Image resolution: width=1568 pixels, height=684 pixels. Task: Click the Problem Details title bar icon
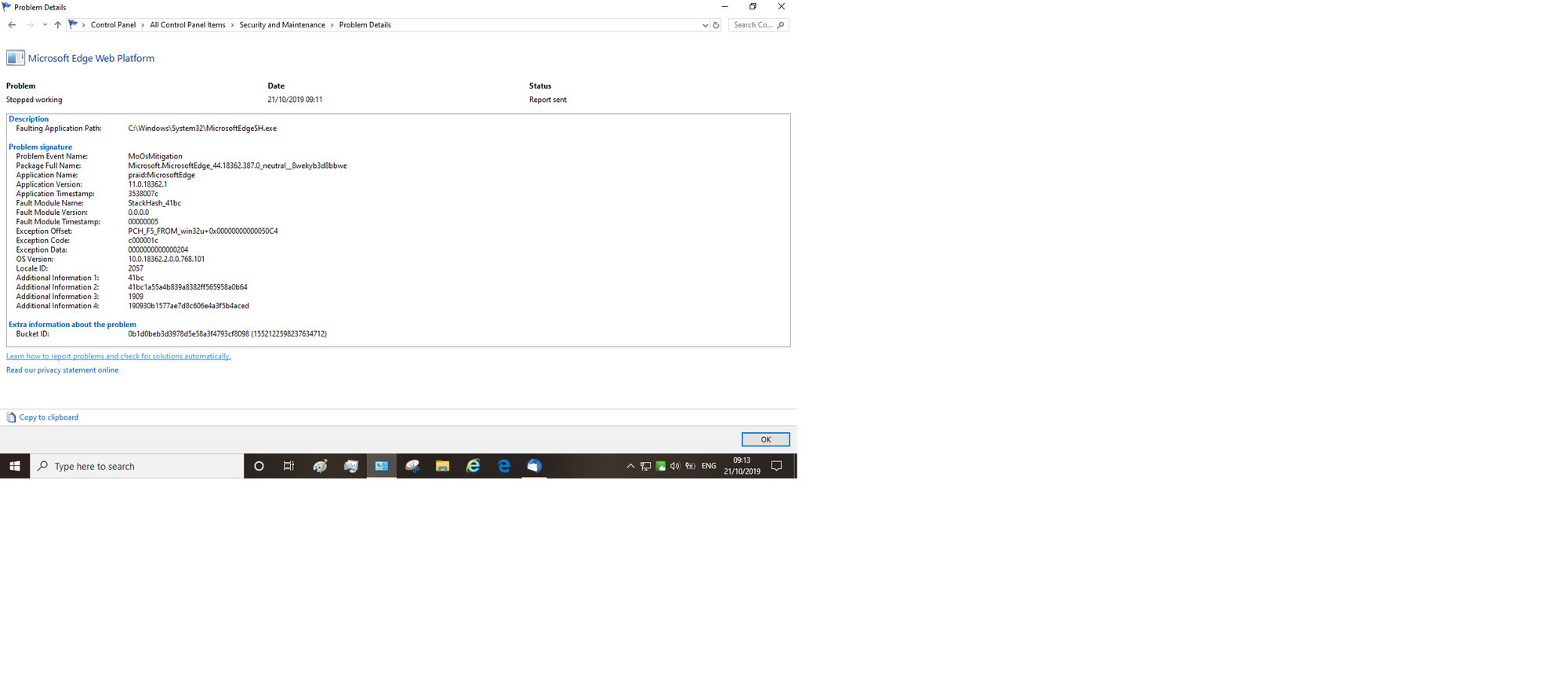tap(7, 6)
